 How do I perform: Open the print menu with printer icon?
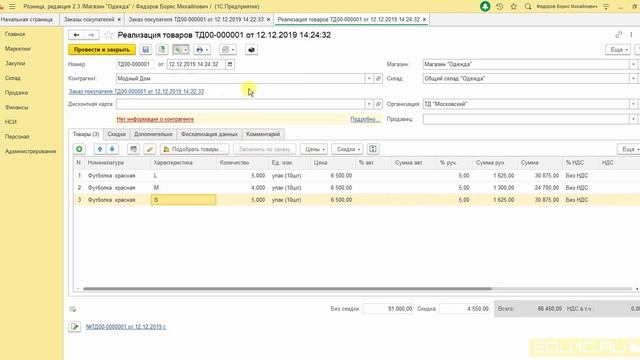click(202, 49)
